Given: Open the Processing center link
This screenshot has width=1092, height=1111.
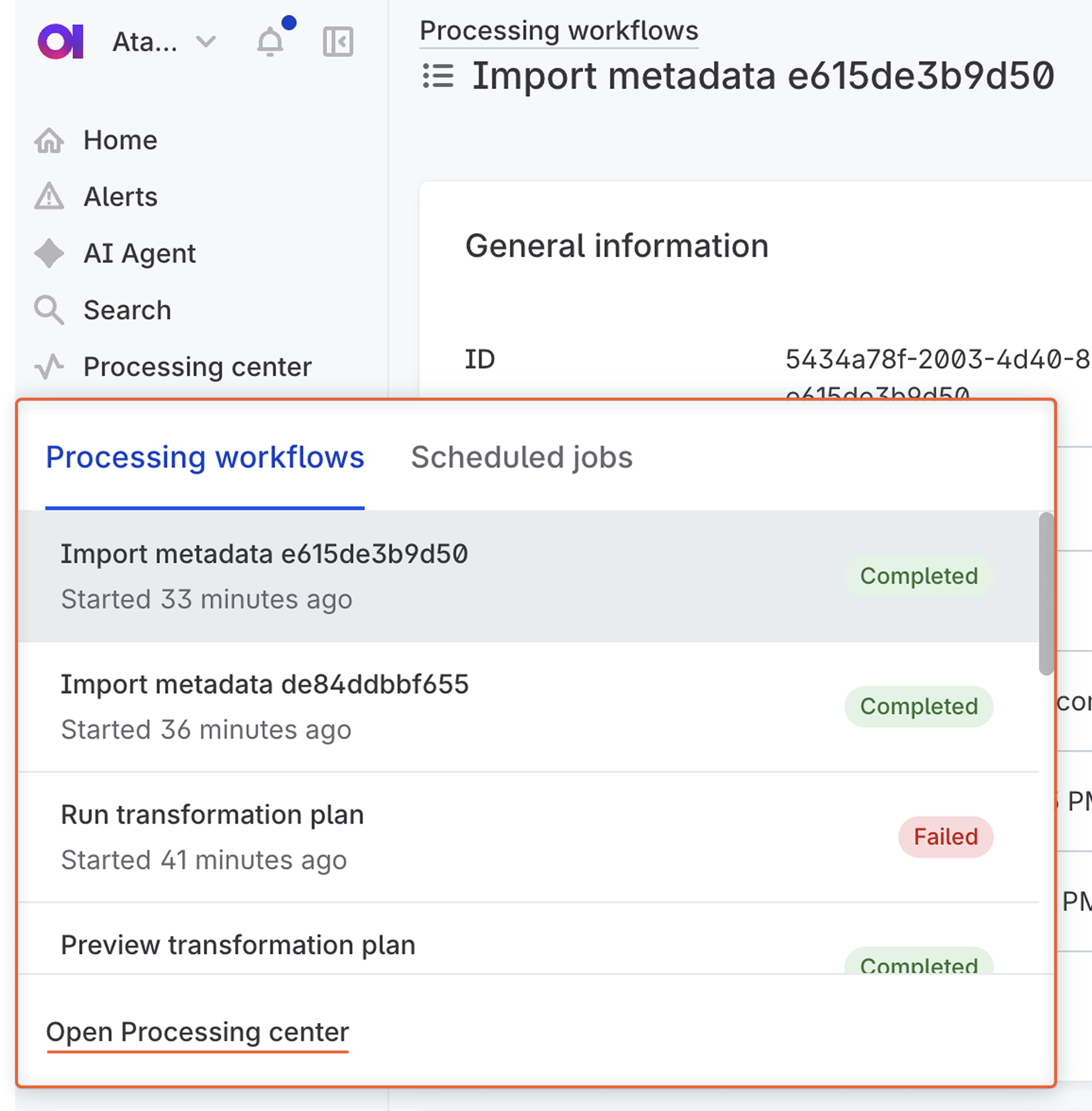Looking at the screenshot, I should 197,1032.
